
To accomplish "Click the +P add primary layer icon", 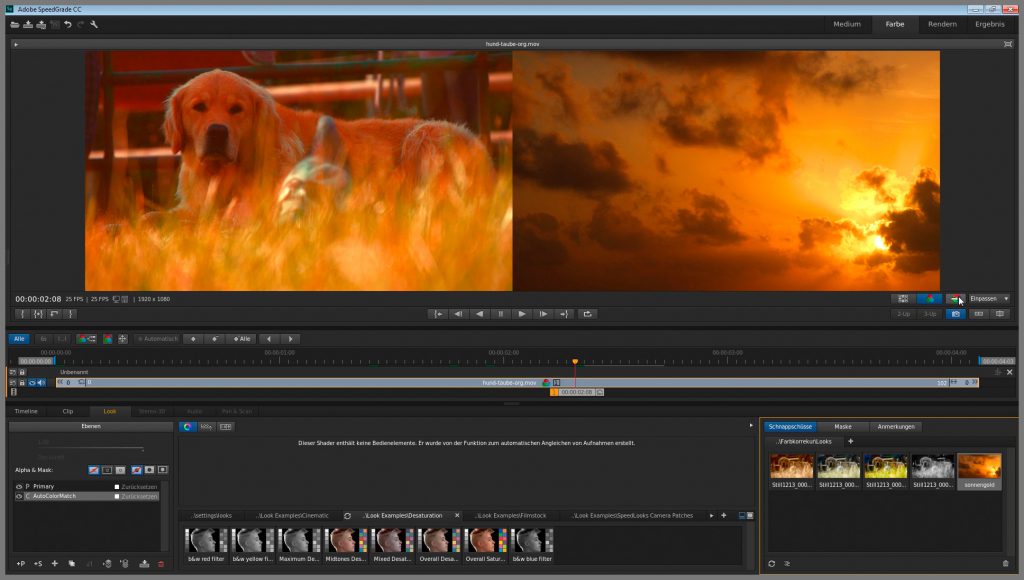I will pyautogui.click(x=20, y=564).
